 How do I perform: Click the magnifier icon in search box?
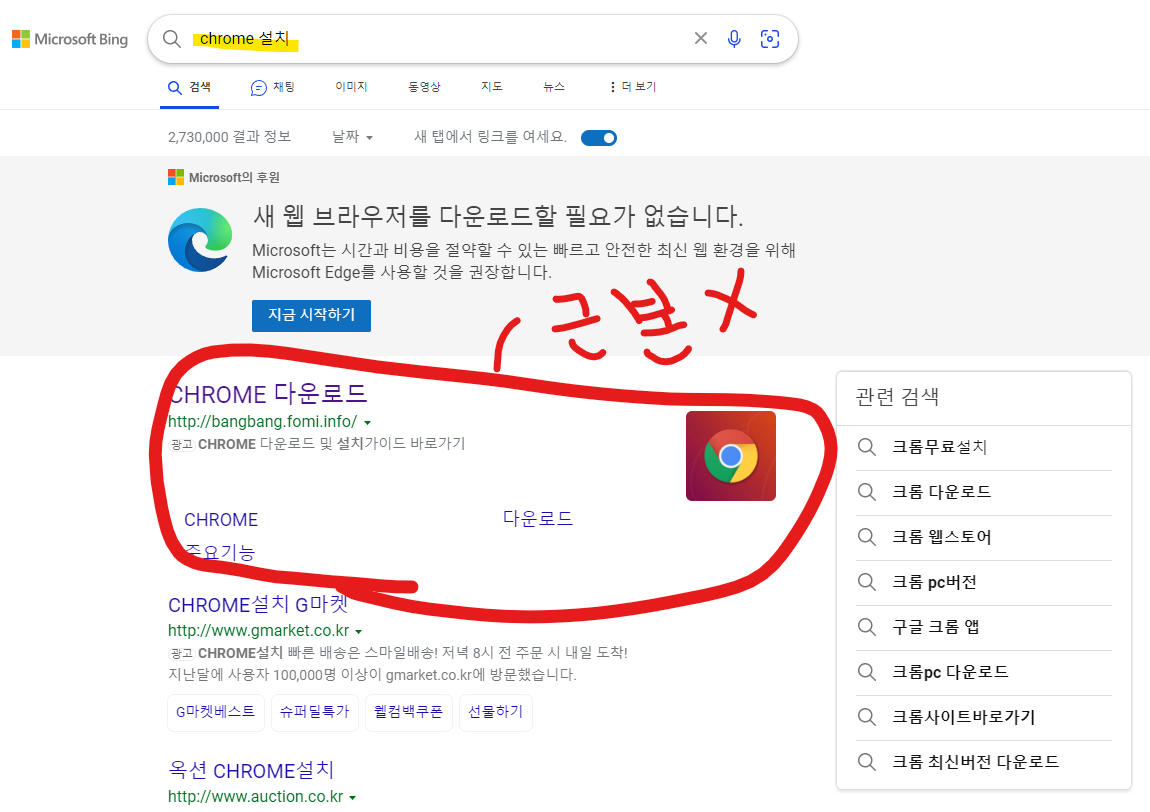coord(172,39)
